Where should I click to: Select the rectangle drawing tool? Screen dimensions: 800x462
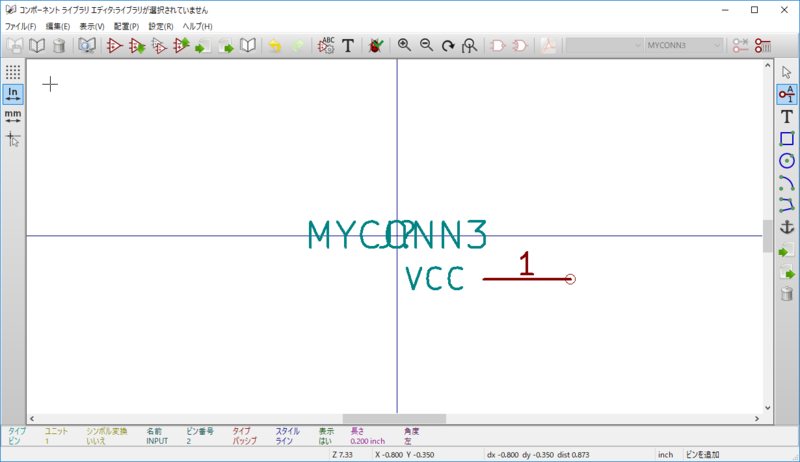pos(787,139)
